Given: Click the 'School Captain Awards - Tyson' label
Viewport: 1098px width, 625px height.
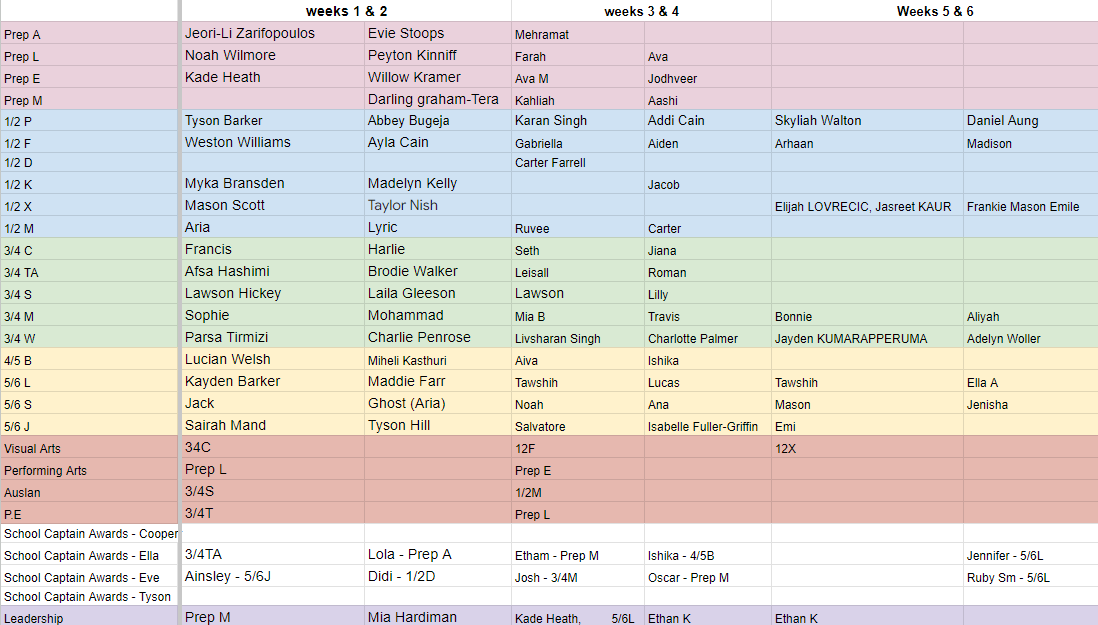Looking at the screenshot, I should 87,597.
